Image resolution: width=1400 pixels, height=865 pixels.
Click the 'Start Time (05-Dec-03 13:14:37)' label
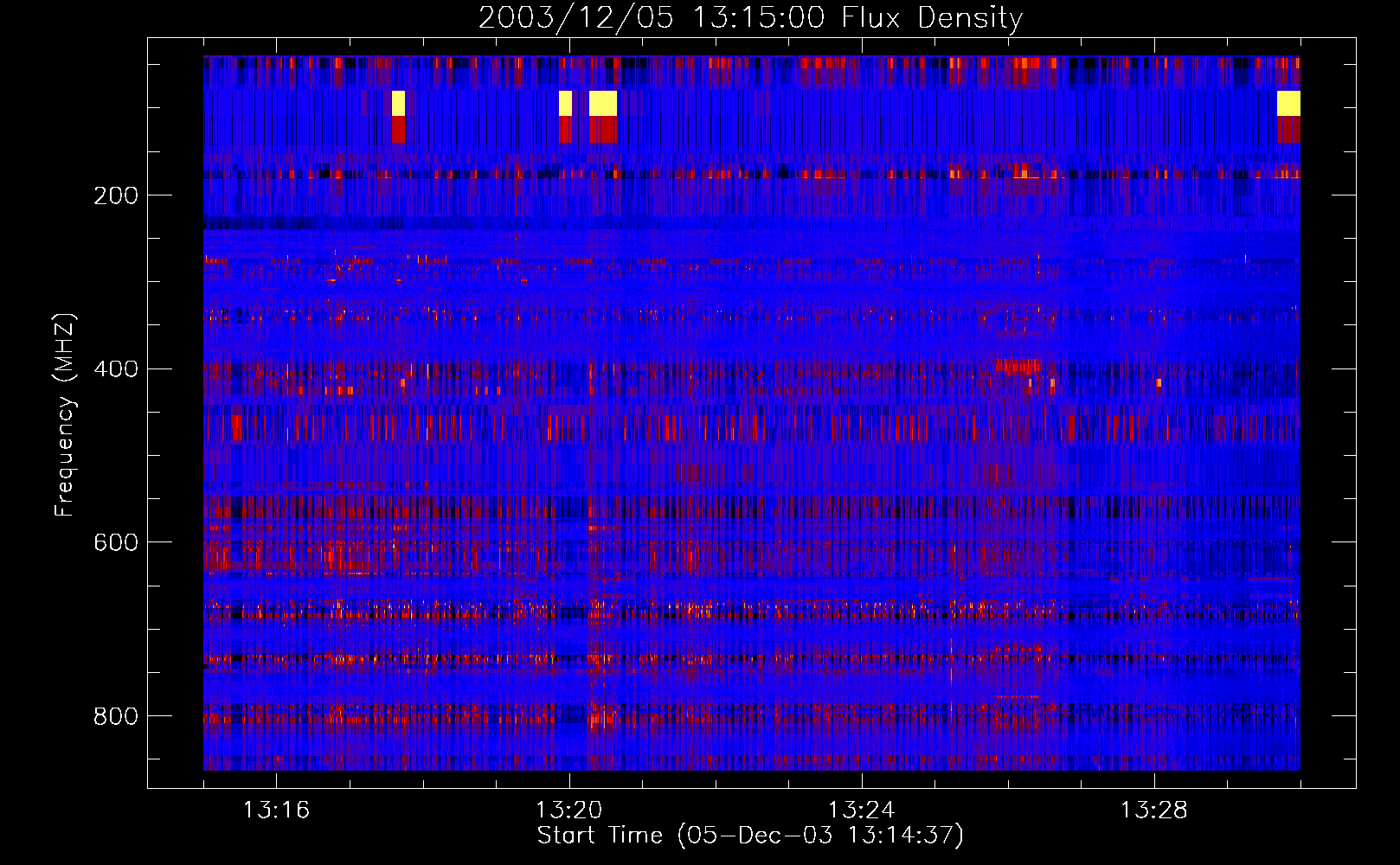pos(750,836)
